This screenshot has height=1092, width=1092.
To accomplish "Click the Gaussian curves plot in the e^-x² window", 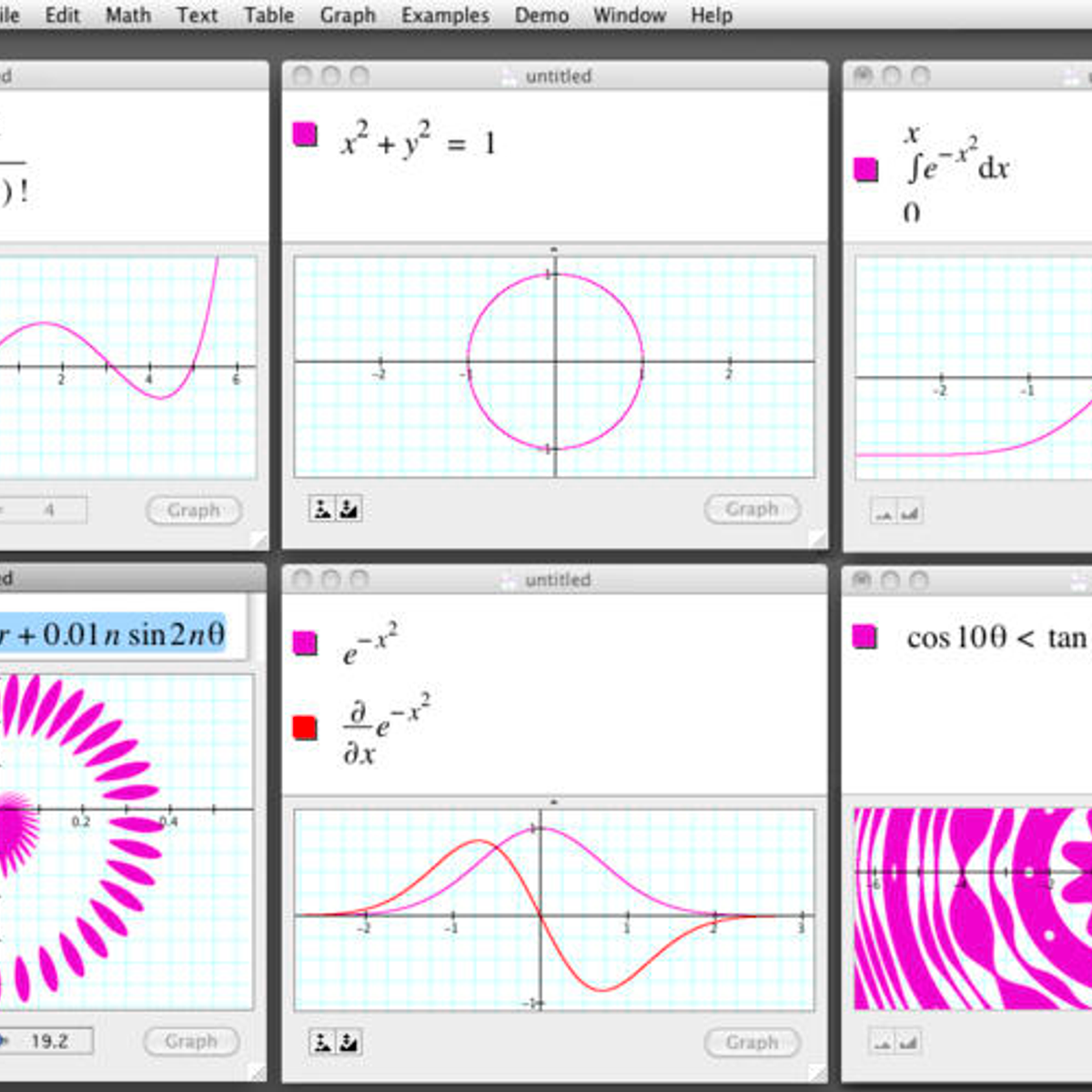I will [554, 910].
